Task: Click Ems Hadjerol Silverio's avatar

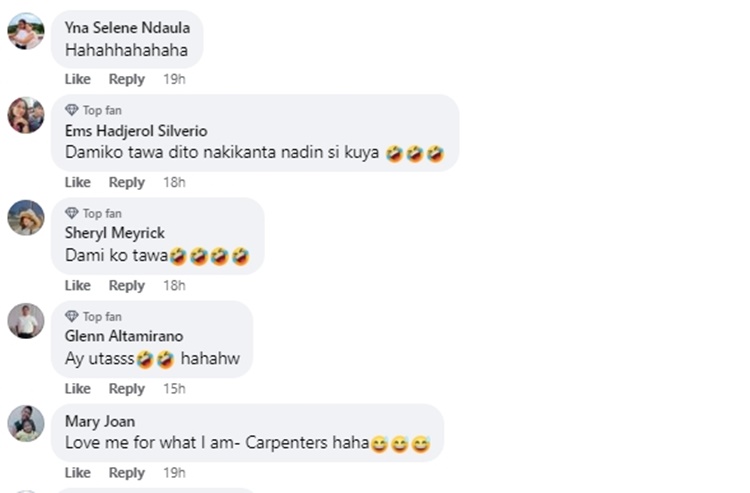Action: click(26, 115)
